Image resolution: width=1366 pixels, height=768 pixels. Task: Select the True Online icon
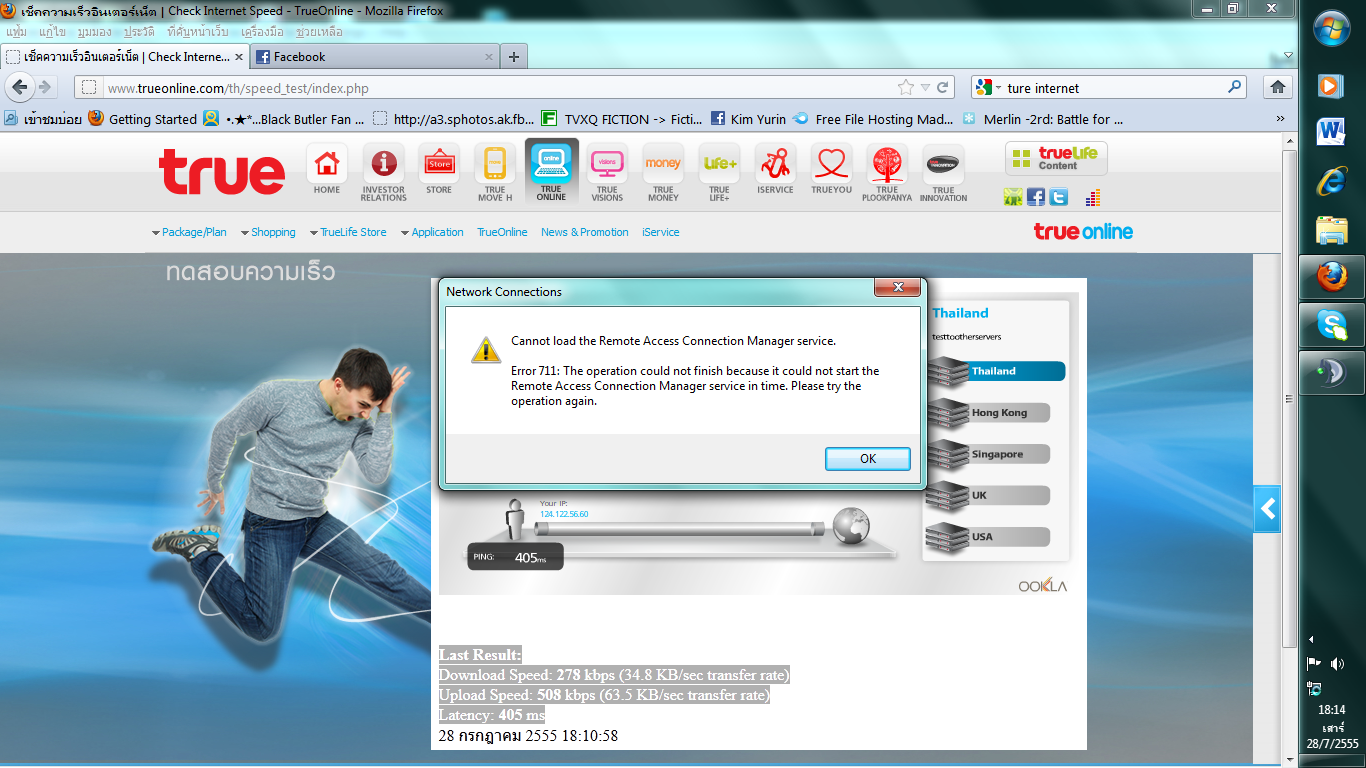click(551, 173)
